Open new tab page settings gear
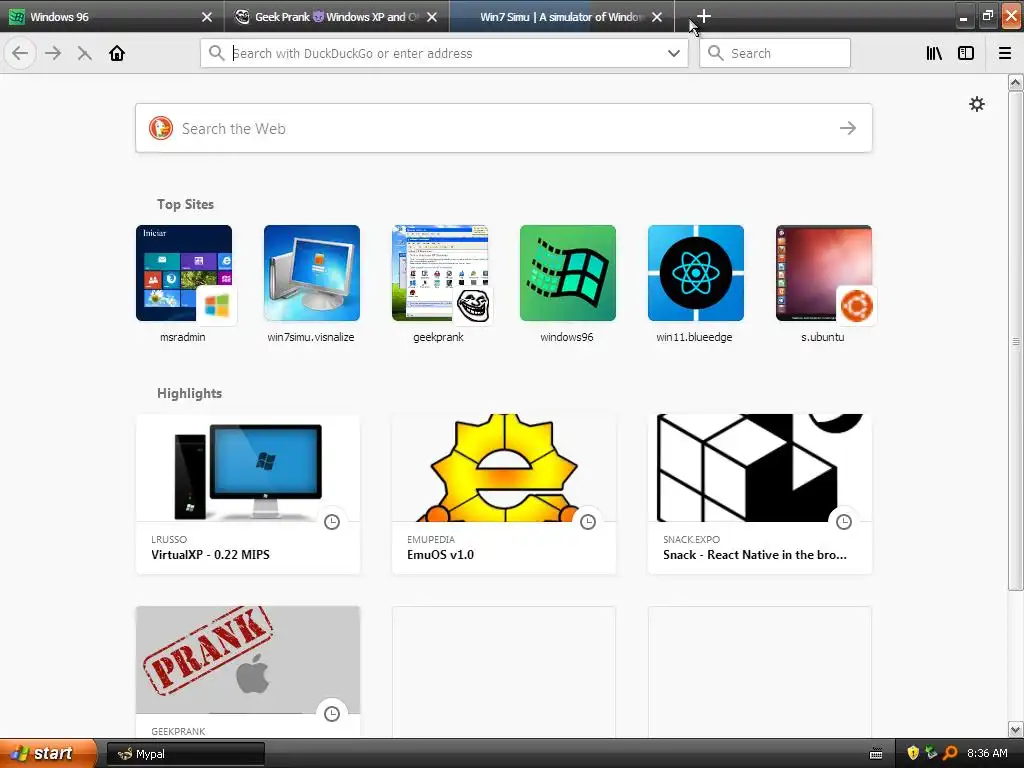 tap(976, 104)
